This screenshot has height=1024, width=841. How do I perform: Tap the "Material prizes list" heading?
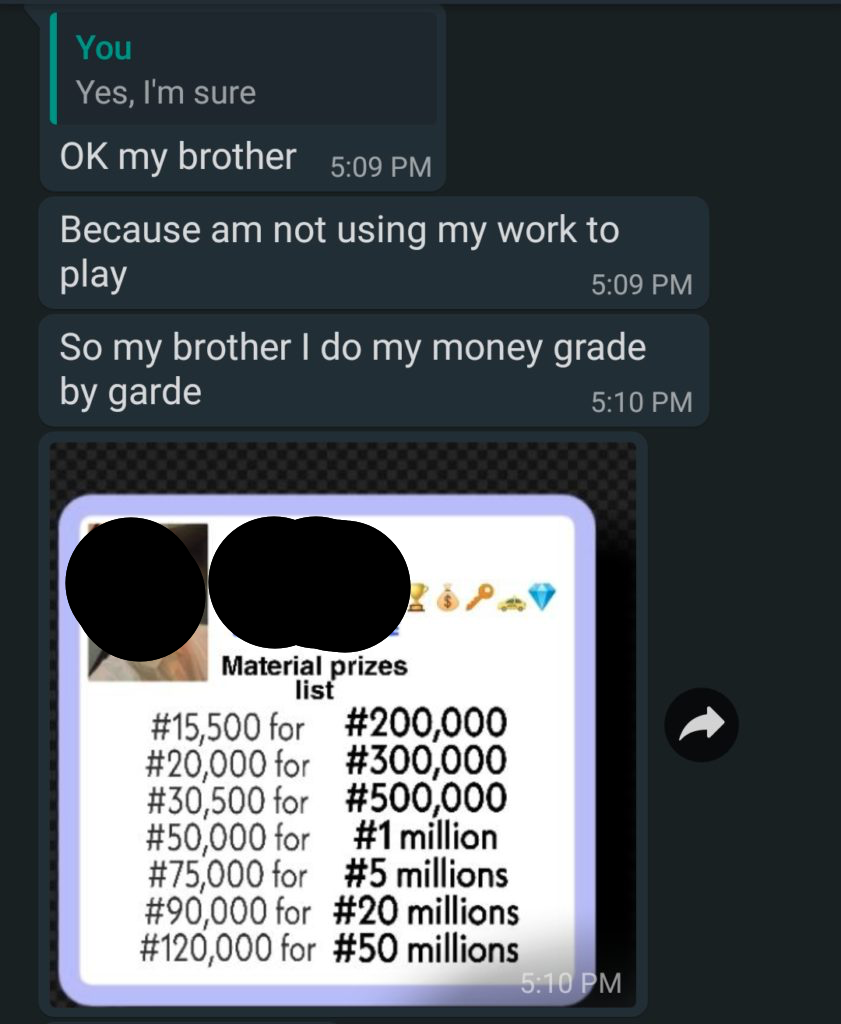click(x=314, y=677)
